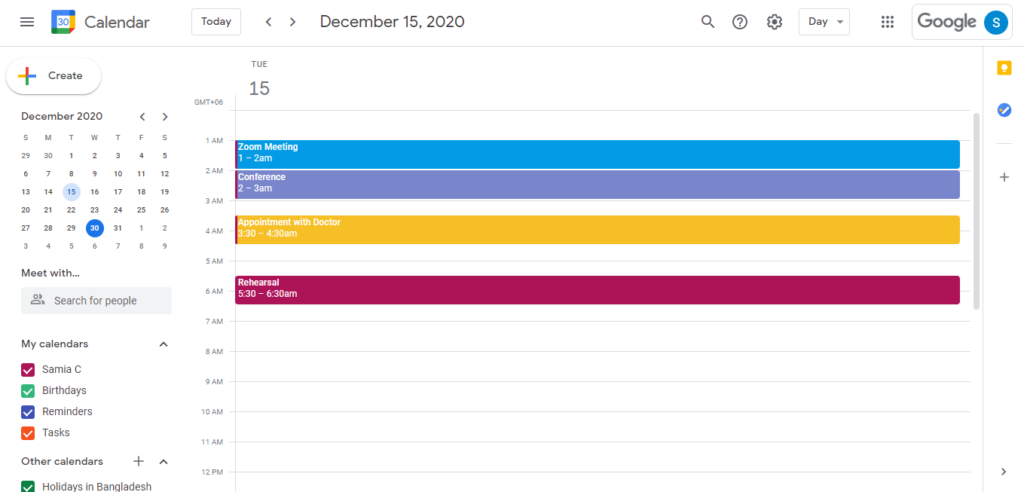
Task: Toggle the Birthdays calendar checkbox
Action: (x=28, y=391)
